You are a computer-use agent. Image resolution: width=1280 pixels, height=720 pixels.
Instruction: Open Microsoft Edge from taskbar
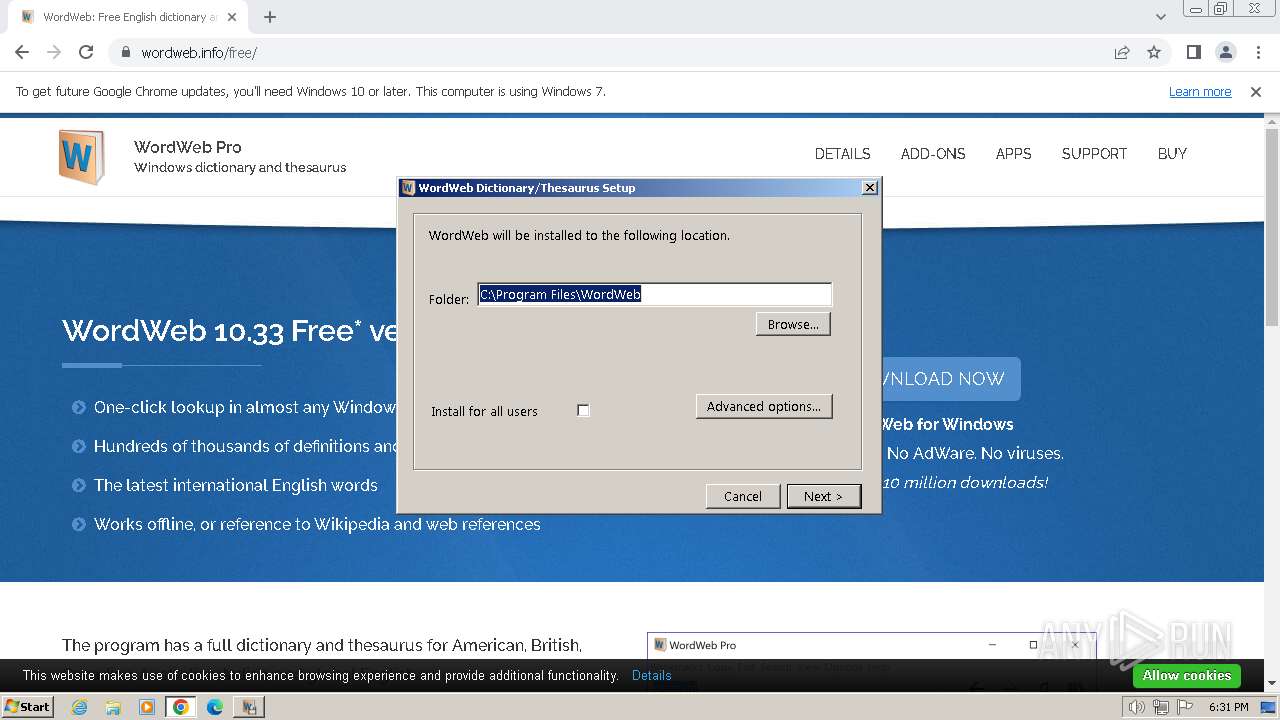215,707
